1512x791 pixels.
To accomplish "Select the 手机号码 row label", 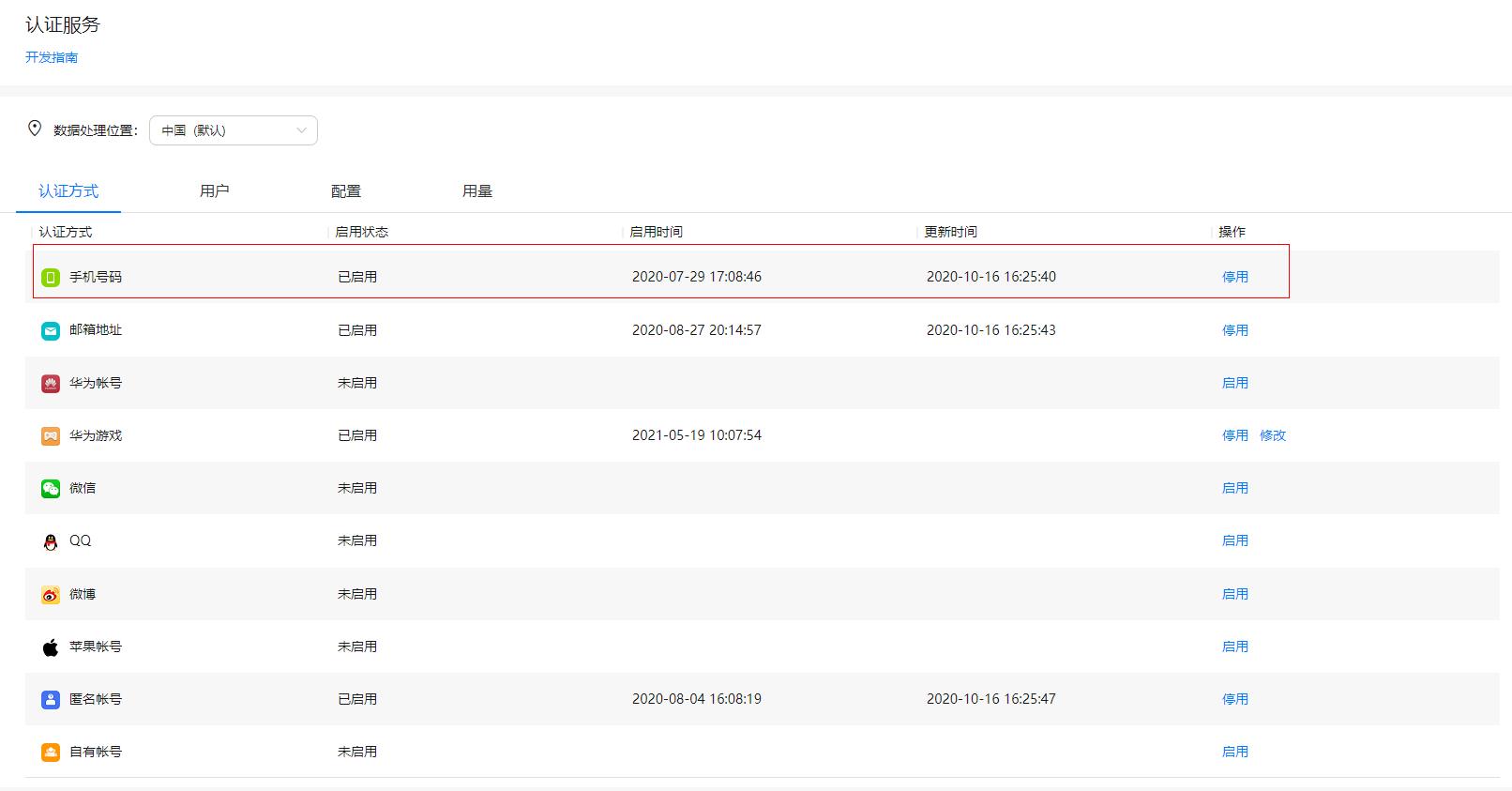I will pyautogui.click(x=96, y=277).
